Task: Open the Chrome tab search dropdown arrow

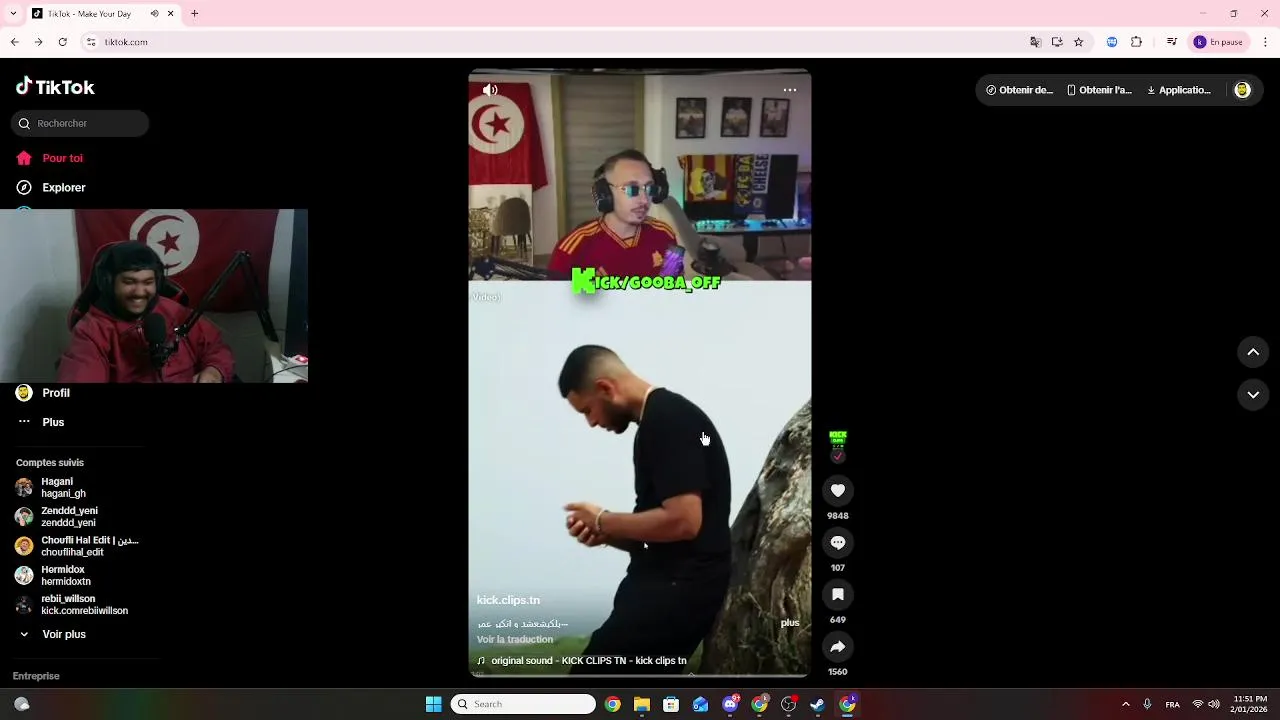Action: [x=12, y=14]
